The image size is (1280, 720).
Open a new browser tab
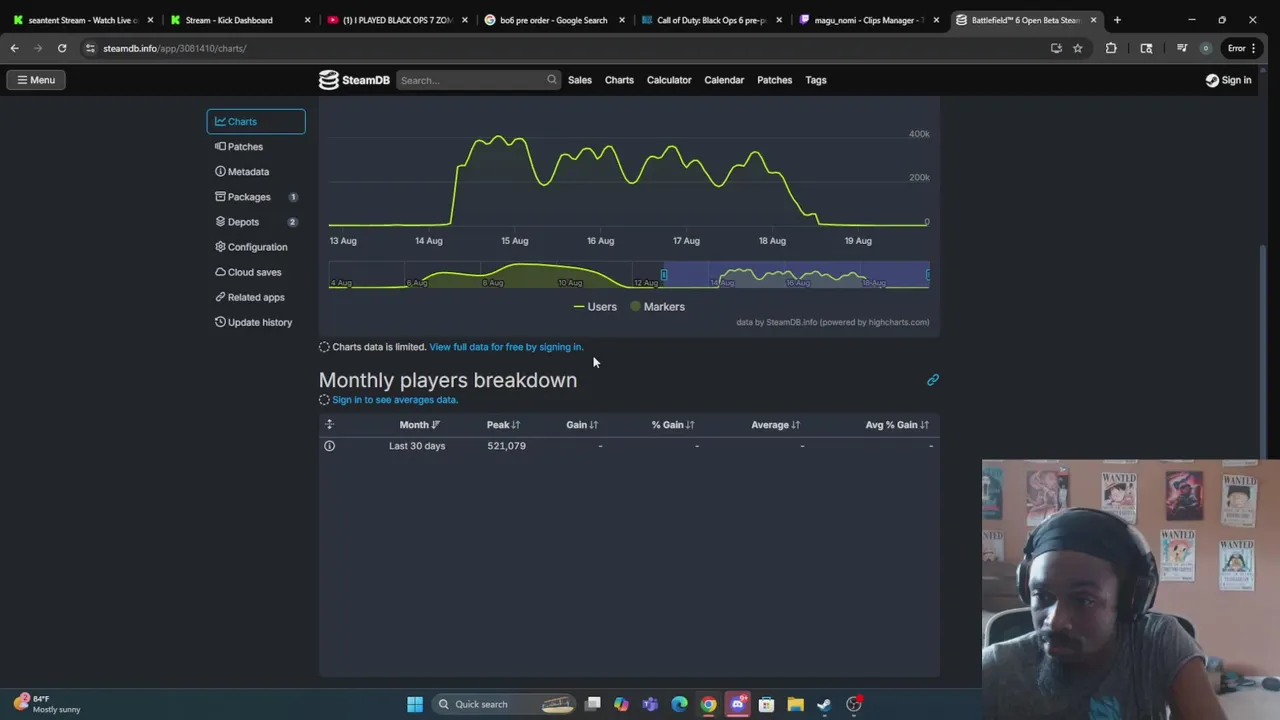click(x=1117, y=20)
